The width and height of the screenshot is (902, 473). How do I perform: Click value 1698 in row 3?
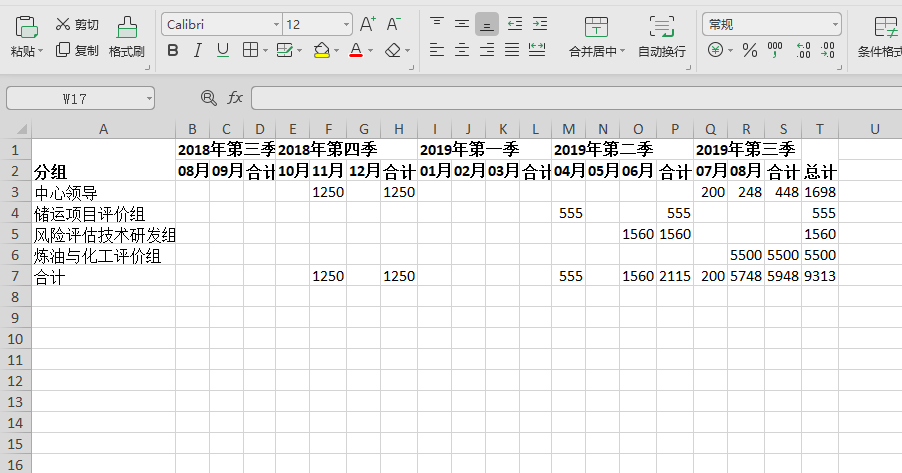[x=820, y=192]
